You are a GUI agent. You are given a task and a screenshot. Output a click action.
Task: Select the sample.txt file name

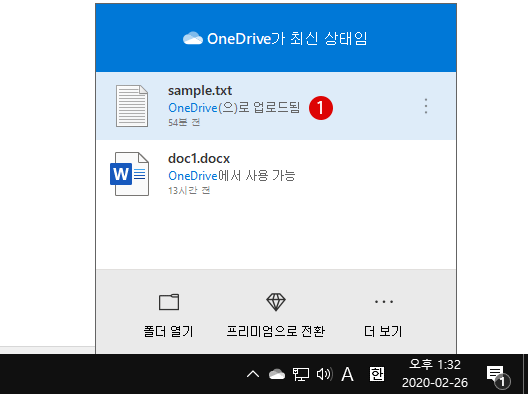[200, 91]
